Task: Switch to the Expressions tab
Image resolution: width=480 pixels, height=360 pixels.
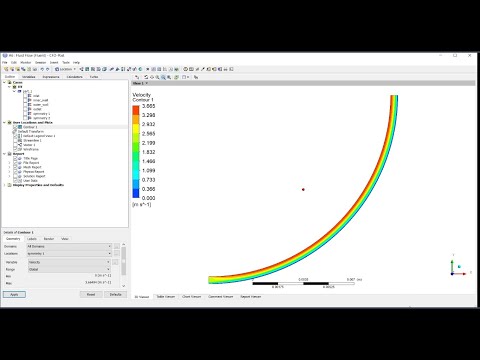Action: coord(51,77)
